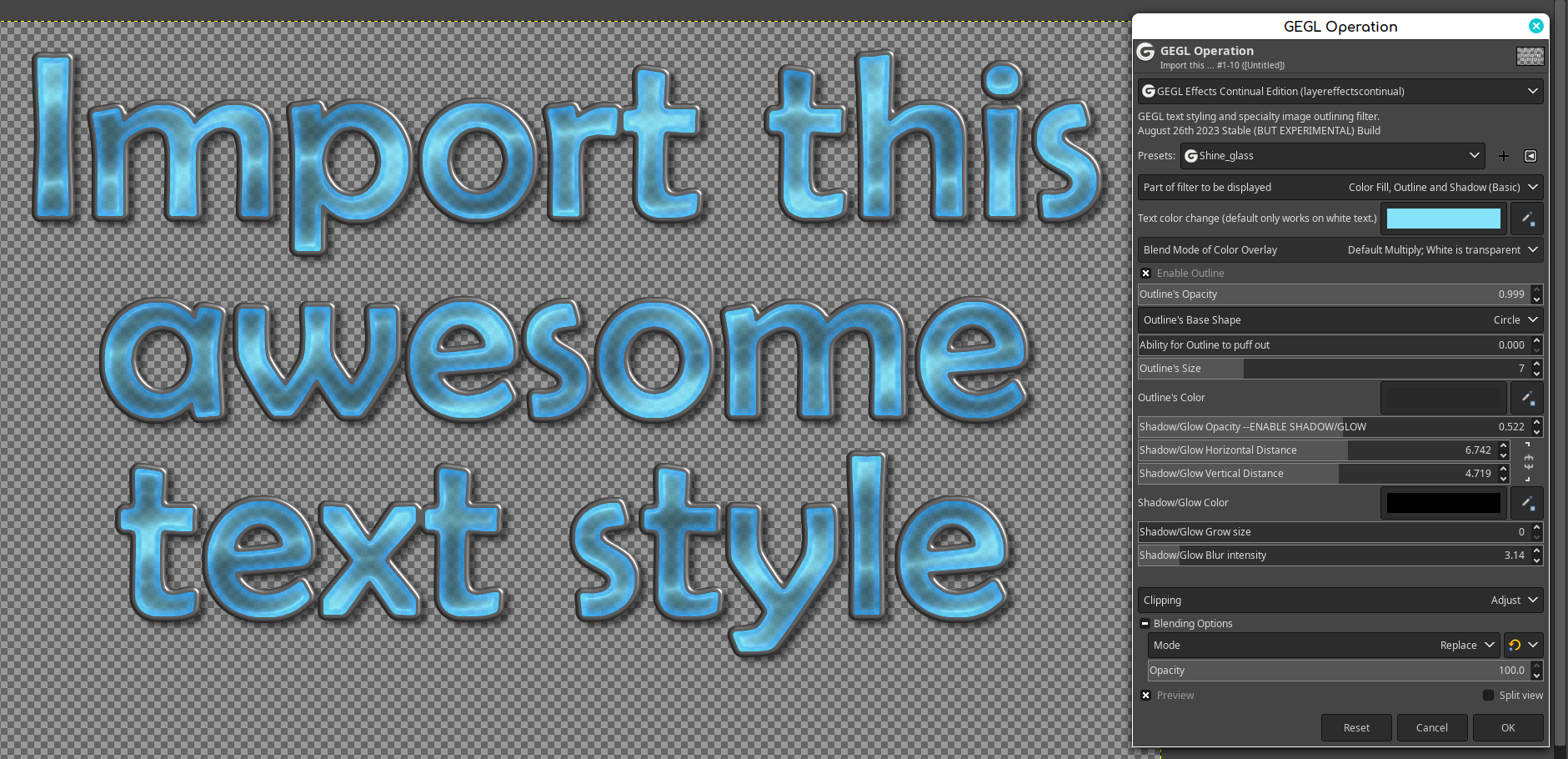
Task: Click the Shadow/Glow Color black swatch
Action: [1444, 503]
